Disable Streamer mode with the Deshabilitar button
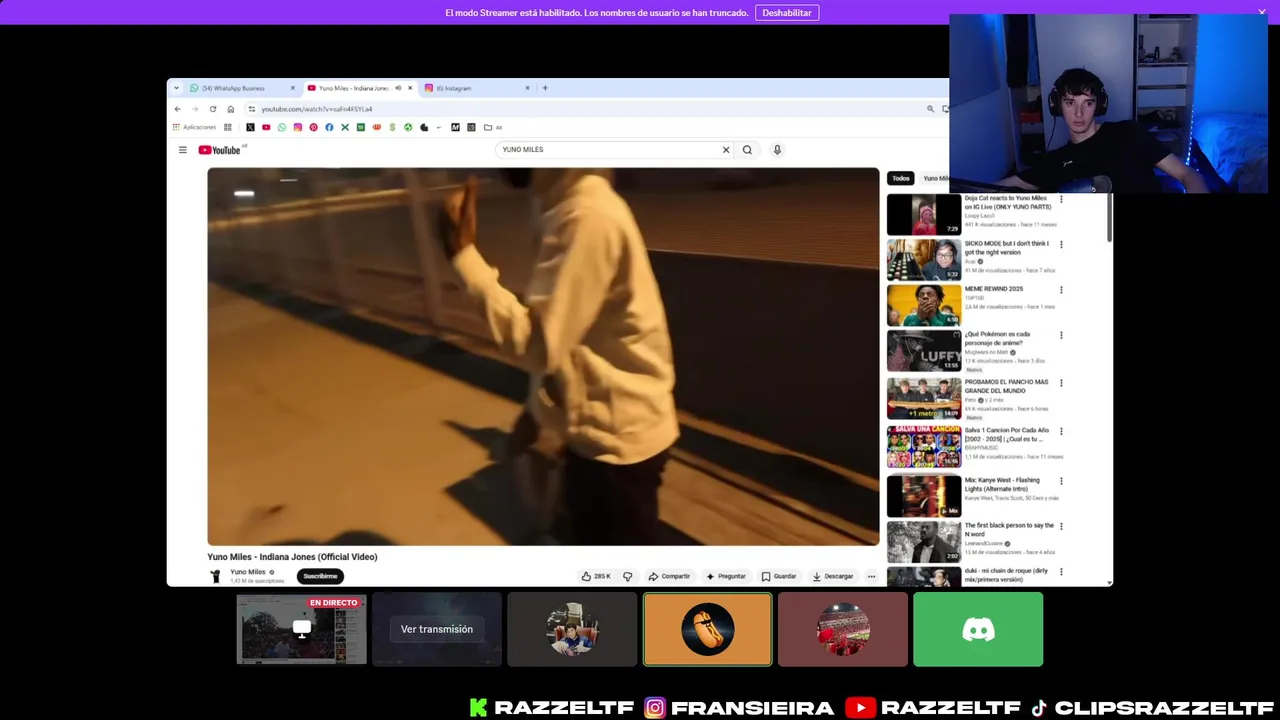1280x720 pixels. [787, 13]
